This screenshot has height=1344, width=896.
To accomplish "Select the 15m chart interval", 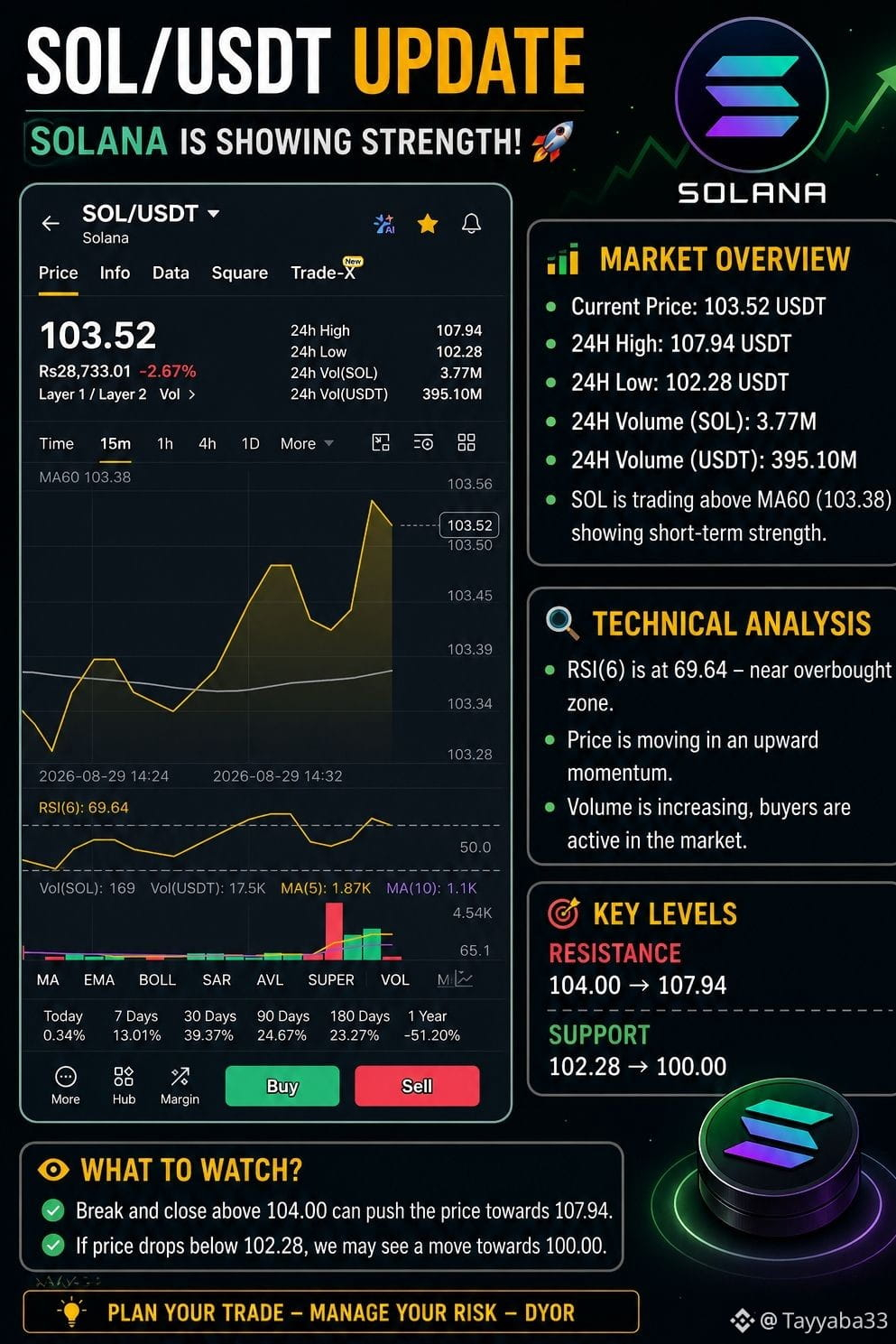I will click(115, 443).
